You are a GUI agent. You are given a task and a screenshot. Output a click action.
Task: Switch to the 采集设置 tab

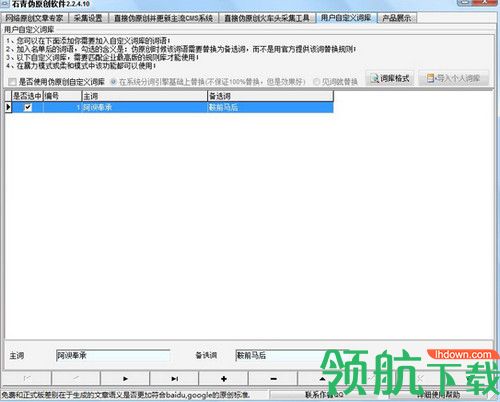88,18
